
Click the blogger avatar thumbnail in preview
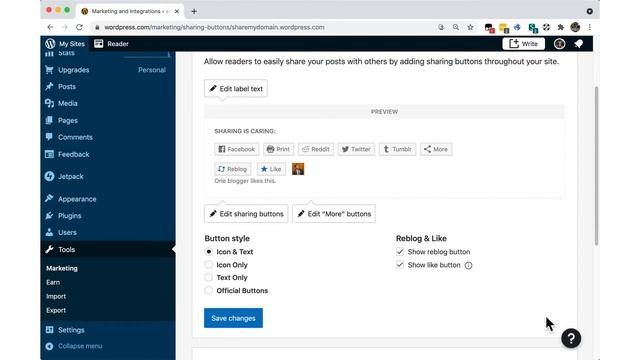(x=298, y=169)
